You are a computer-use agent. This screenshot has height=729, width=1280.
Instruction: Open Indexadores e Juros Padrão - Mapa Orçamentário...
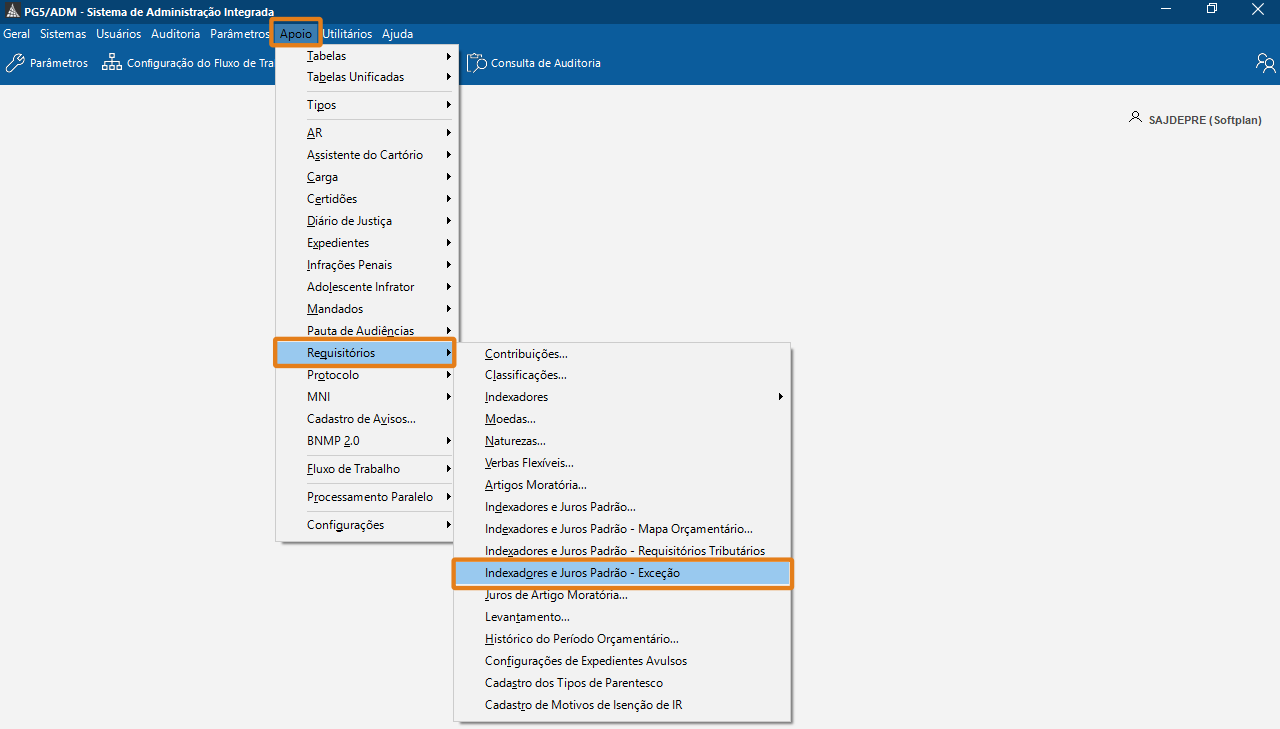pyautogui.click(x=622, y=529)
